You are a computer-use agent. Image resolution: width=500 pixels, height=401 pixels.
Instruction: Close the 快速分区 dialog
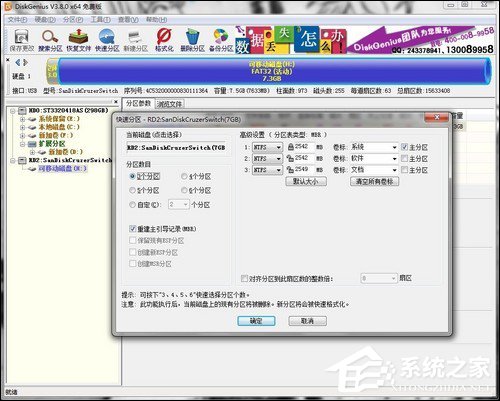click(437, 117)
